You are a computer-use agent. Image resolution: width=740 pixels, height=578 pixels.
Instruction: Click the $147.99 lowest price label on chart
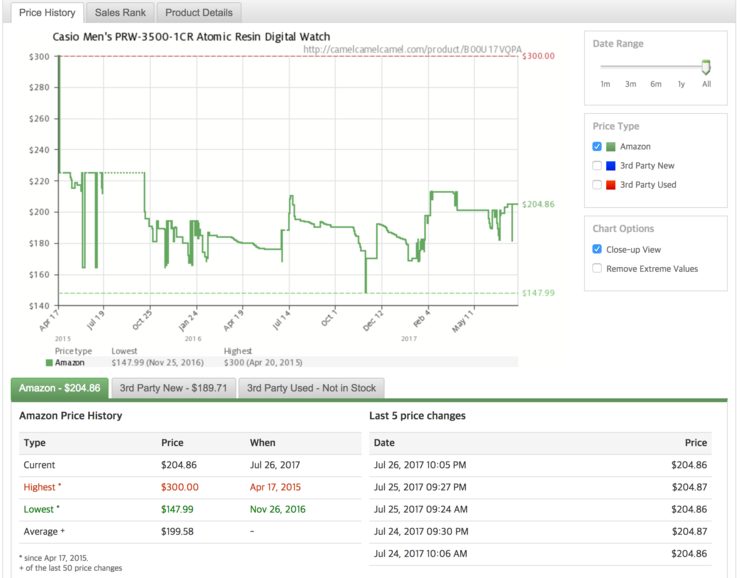click(538, 293)
